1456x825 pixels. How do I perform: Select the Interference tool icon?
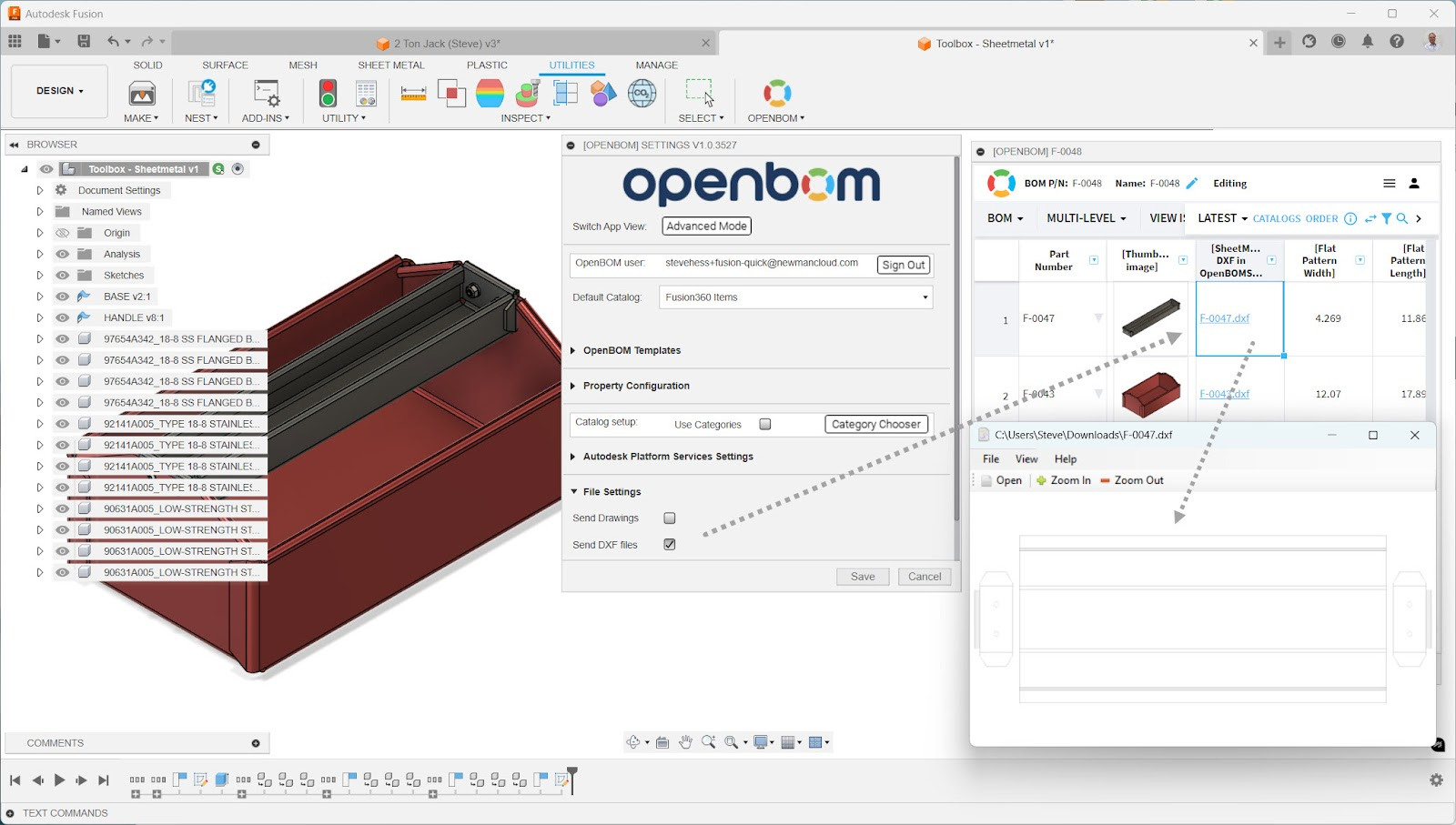[451, 94]
